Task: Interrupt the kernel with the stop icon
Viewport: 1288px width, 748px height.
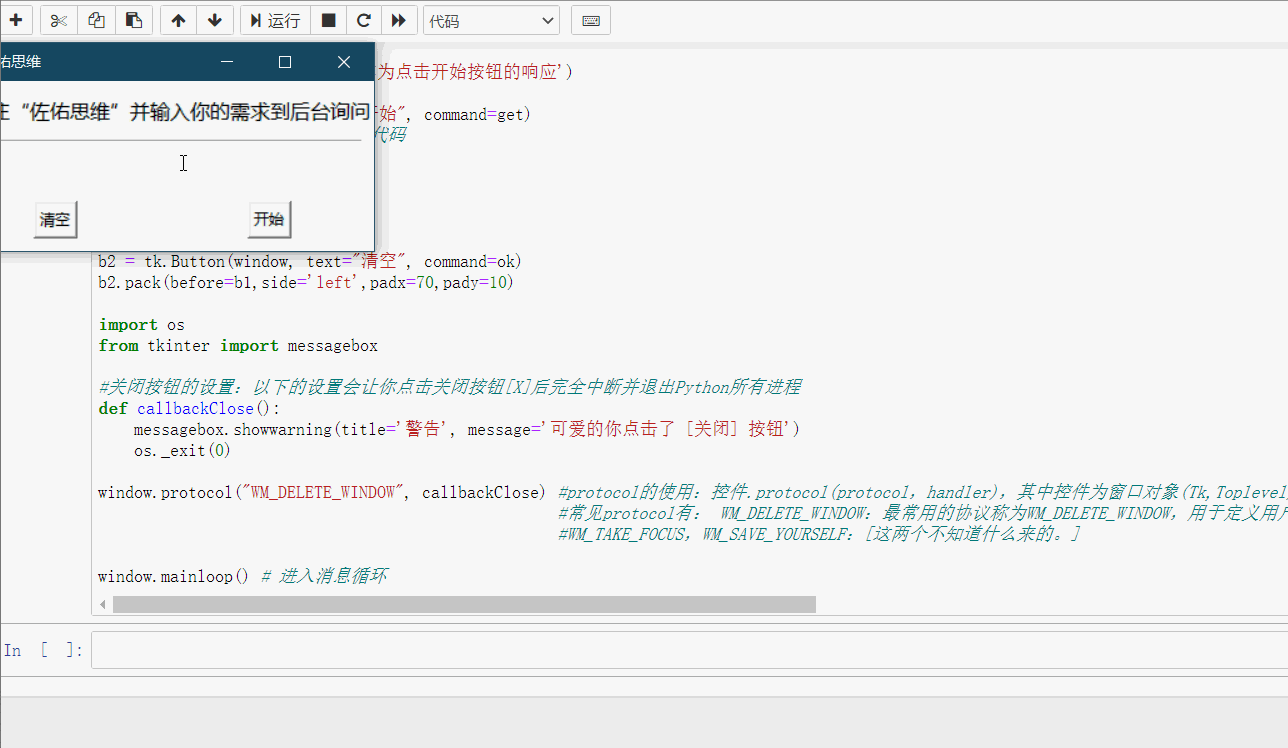Action: click(x=328, y=20)
